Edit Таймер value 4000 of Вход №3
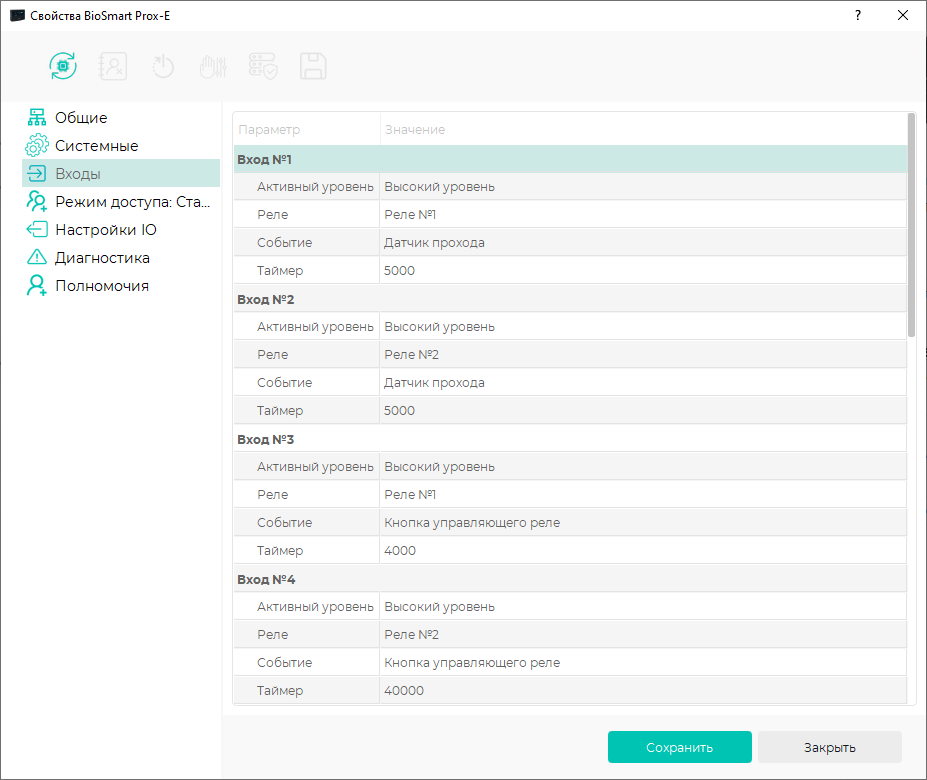 tap(643, 551)
